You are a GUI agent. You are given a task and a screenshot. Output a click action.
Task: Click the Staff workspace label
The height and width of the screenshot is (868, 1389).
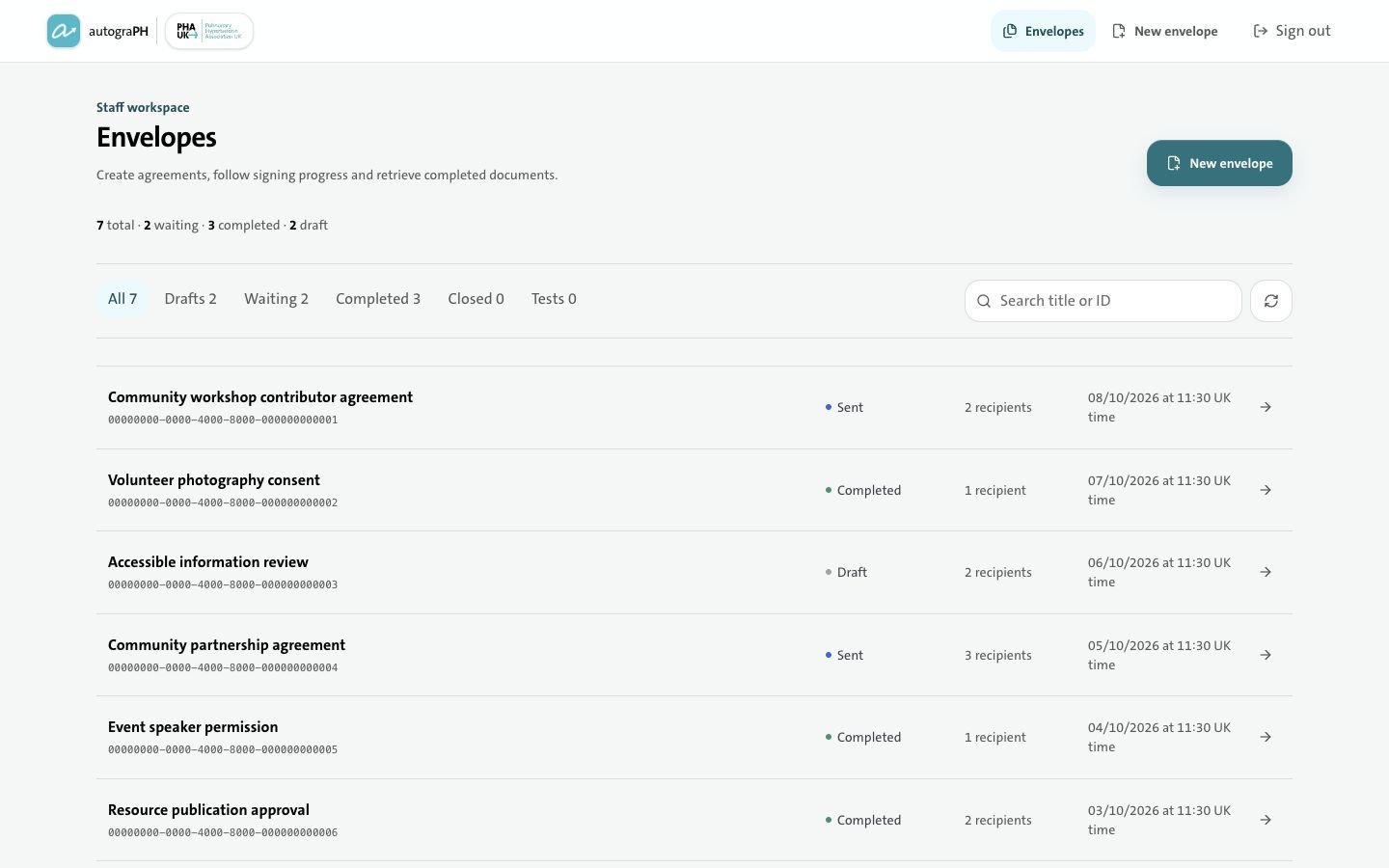click(143, 107)
